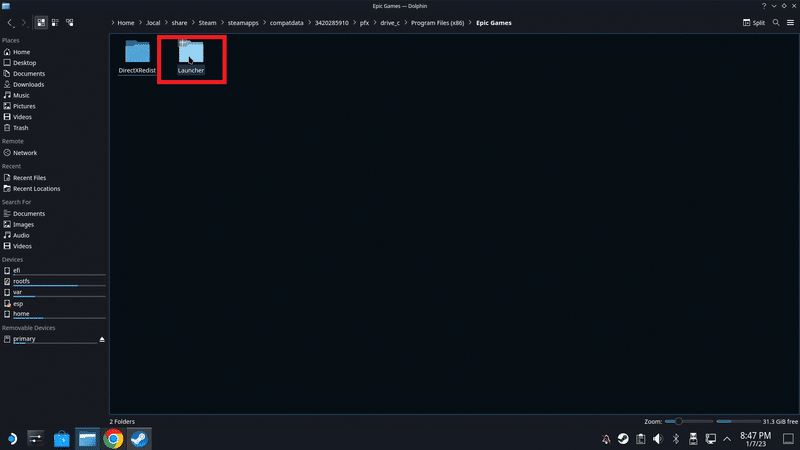Navigate to 3420285910 in breadcrumb

pyautogui.click(x=332, y=22)
